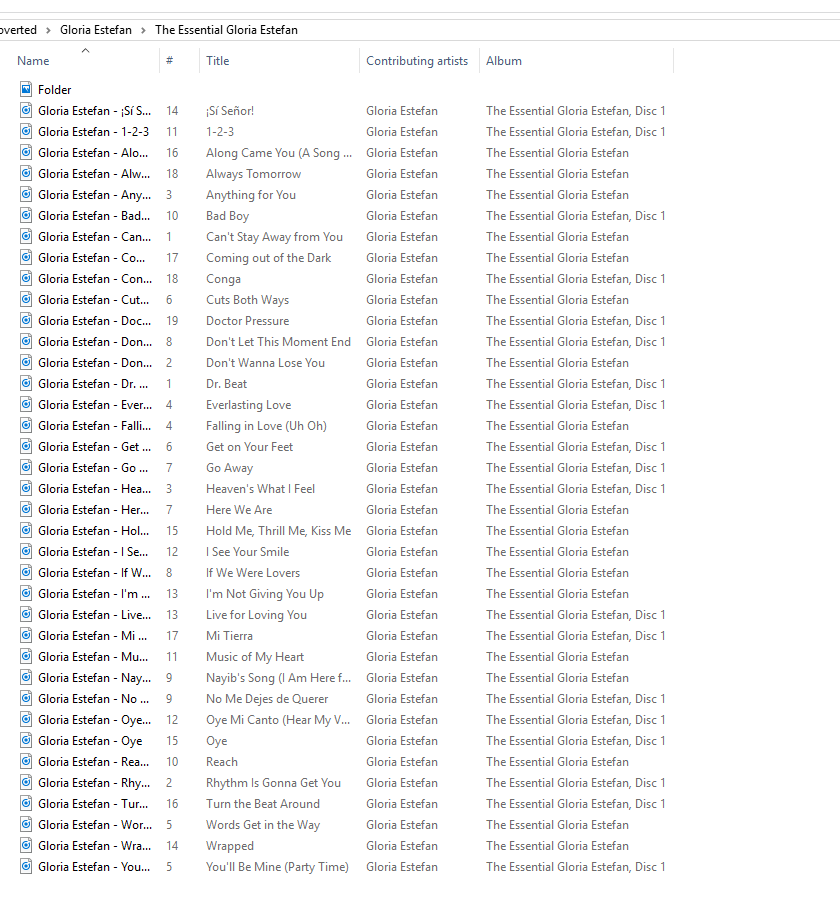The width and height of the screenshot is (840, 924).
Task: Click the Dr. Beat file icon
Action: point(26,384)
